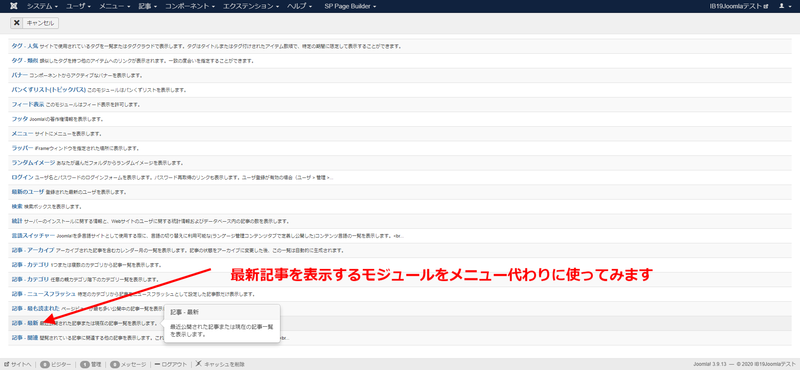Choose the パンくずリスト(トピックパス) module
Screen dimensions: 800x370
click(48, 90)
